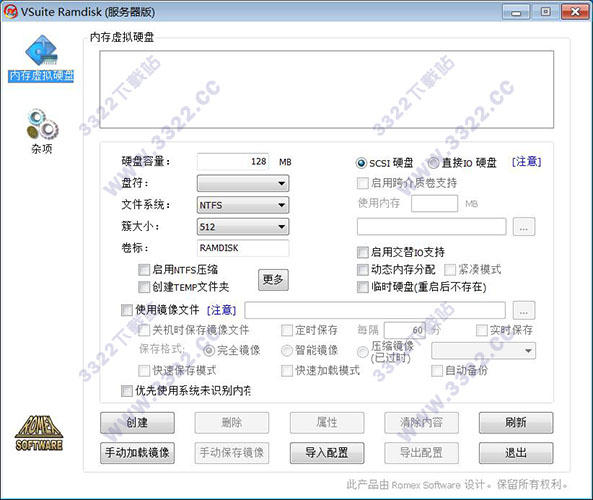
Task: Enable 创建TEMP文件夹 checkbox
Action: tap(144, 287)
